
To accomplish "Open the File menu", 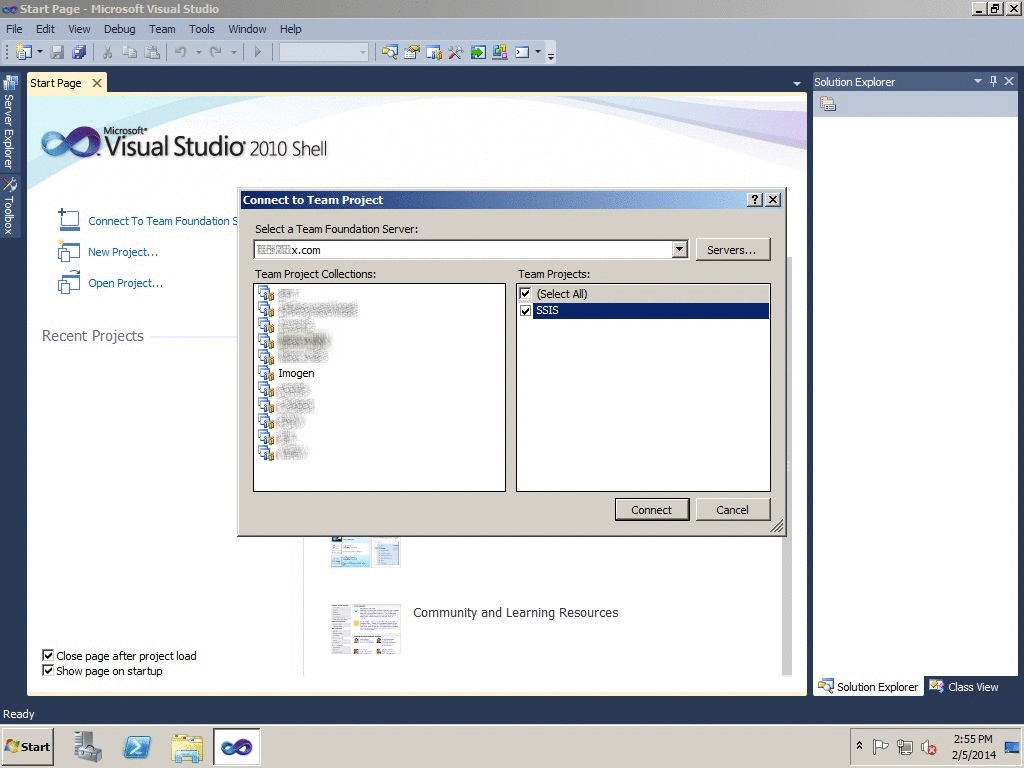I will pos(14,29).
